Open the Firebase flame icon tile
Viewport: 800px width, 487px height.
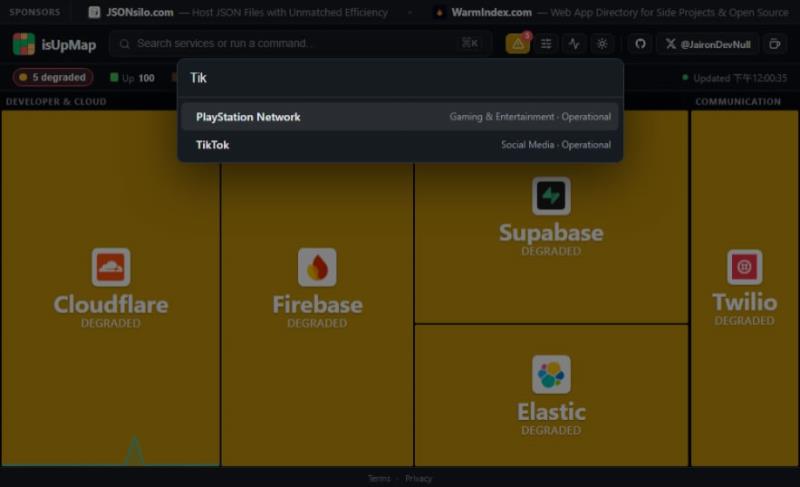coord(317,267)
